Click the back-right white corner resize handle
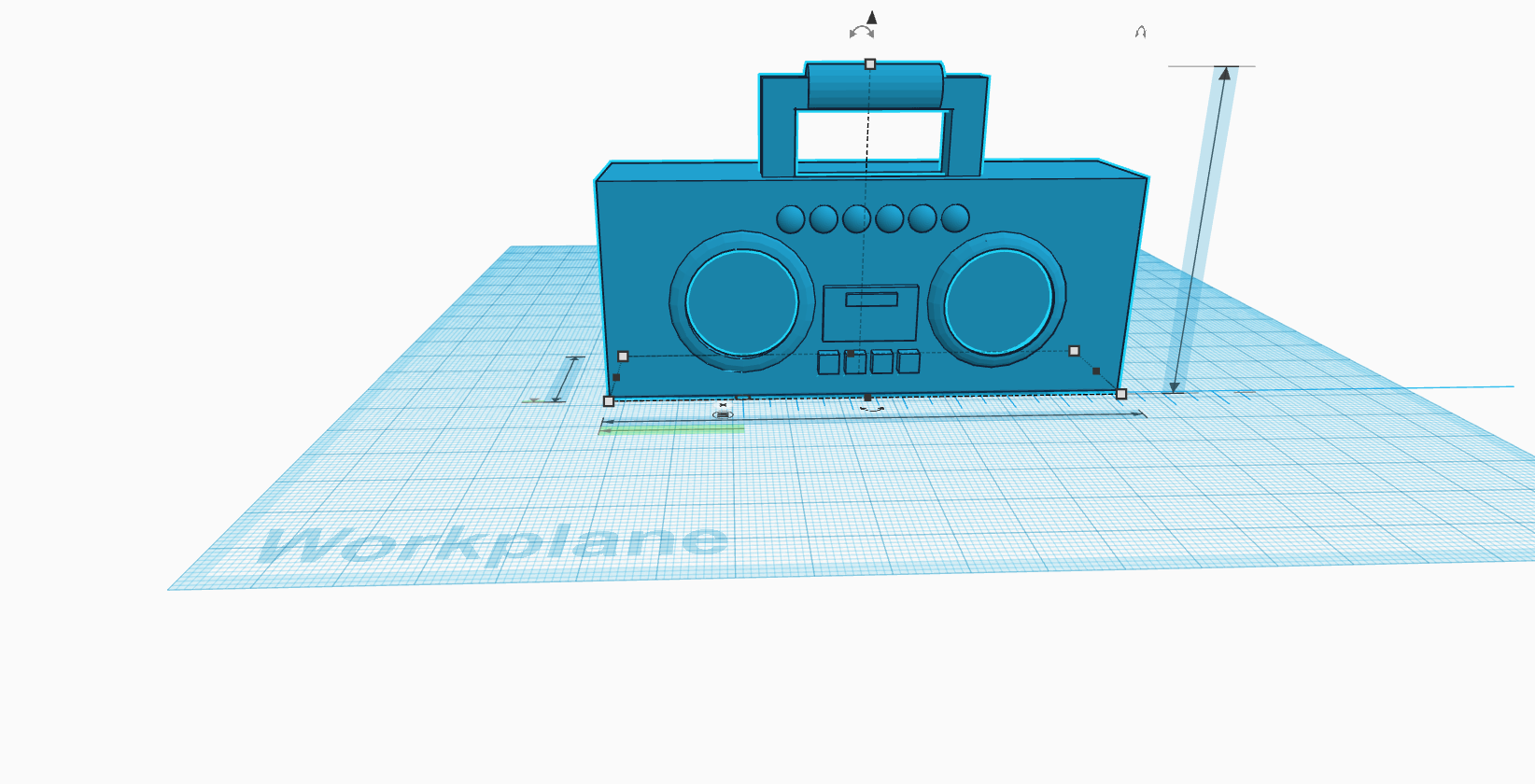Screen dimensions: 1535x784 (x=1074, y=351)
